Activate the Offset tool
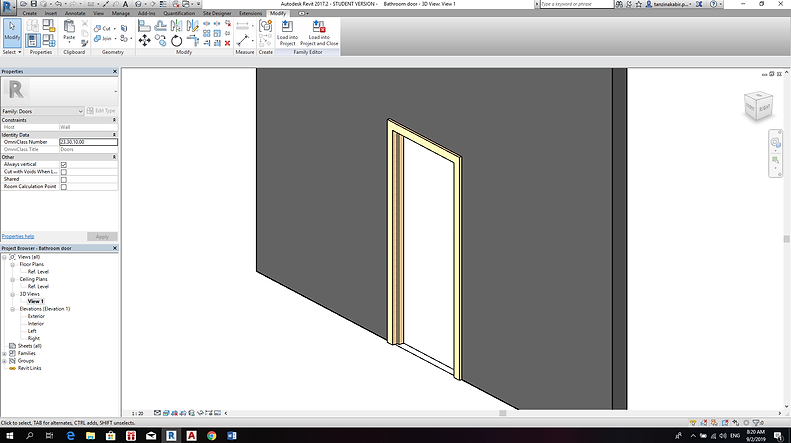 tap(160, 26)
